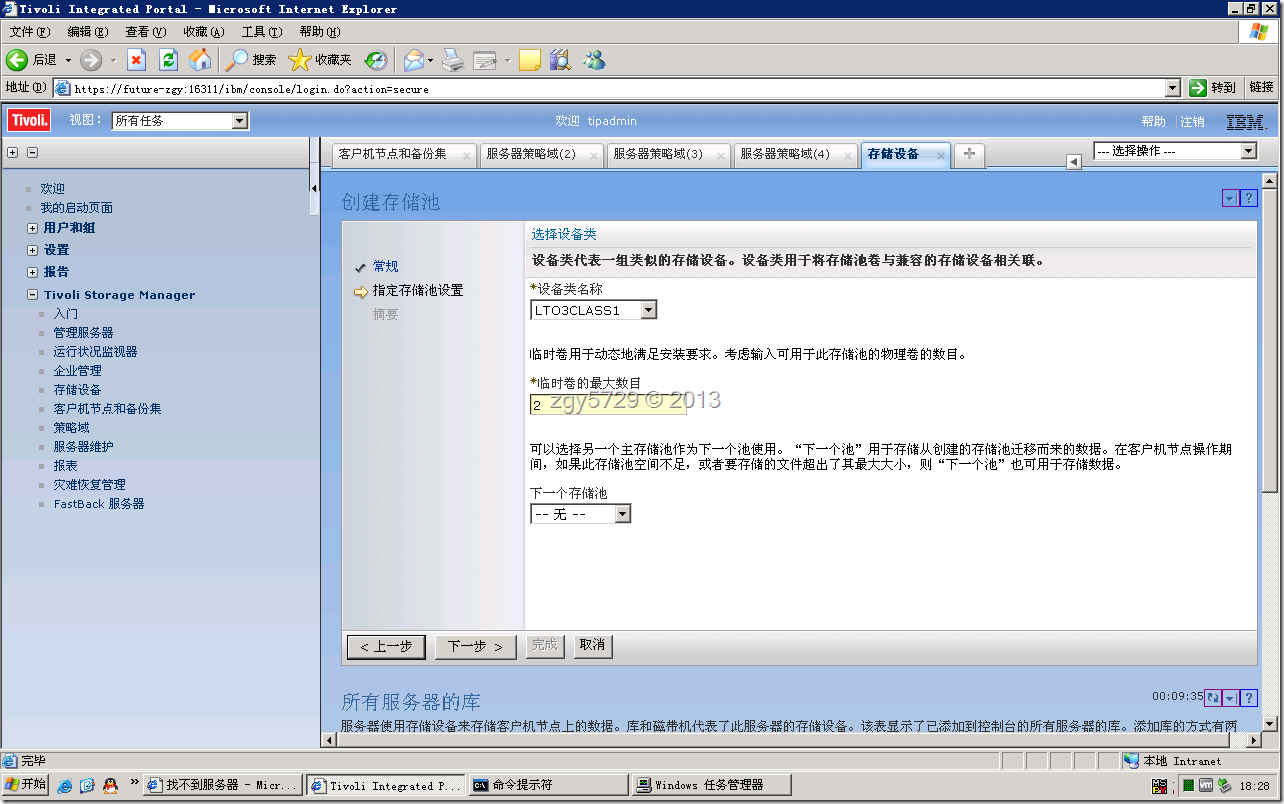
Task: Open the 工具(T) menu
Action: (x=261, y=32)
